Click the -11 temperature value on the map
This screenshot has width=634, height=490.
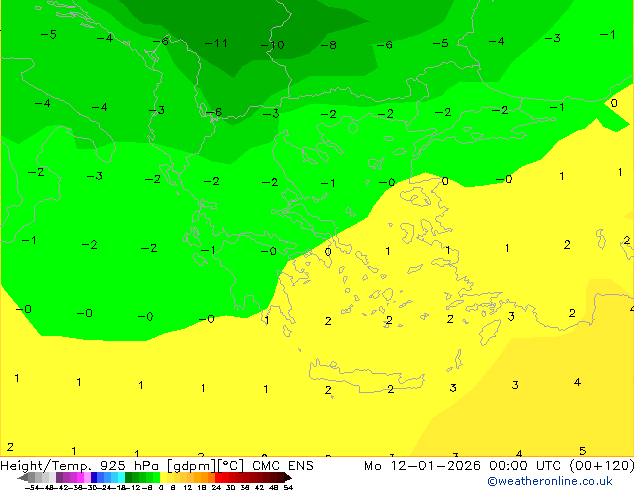click(x=216, y=43)
